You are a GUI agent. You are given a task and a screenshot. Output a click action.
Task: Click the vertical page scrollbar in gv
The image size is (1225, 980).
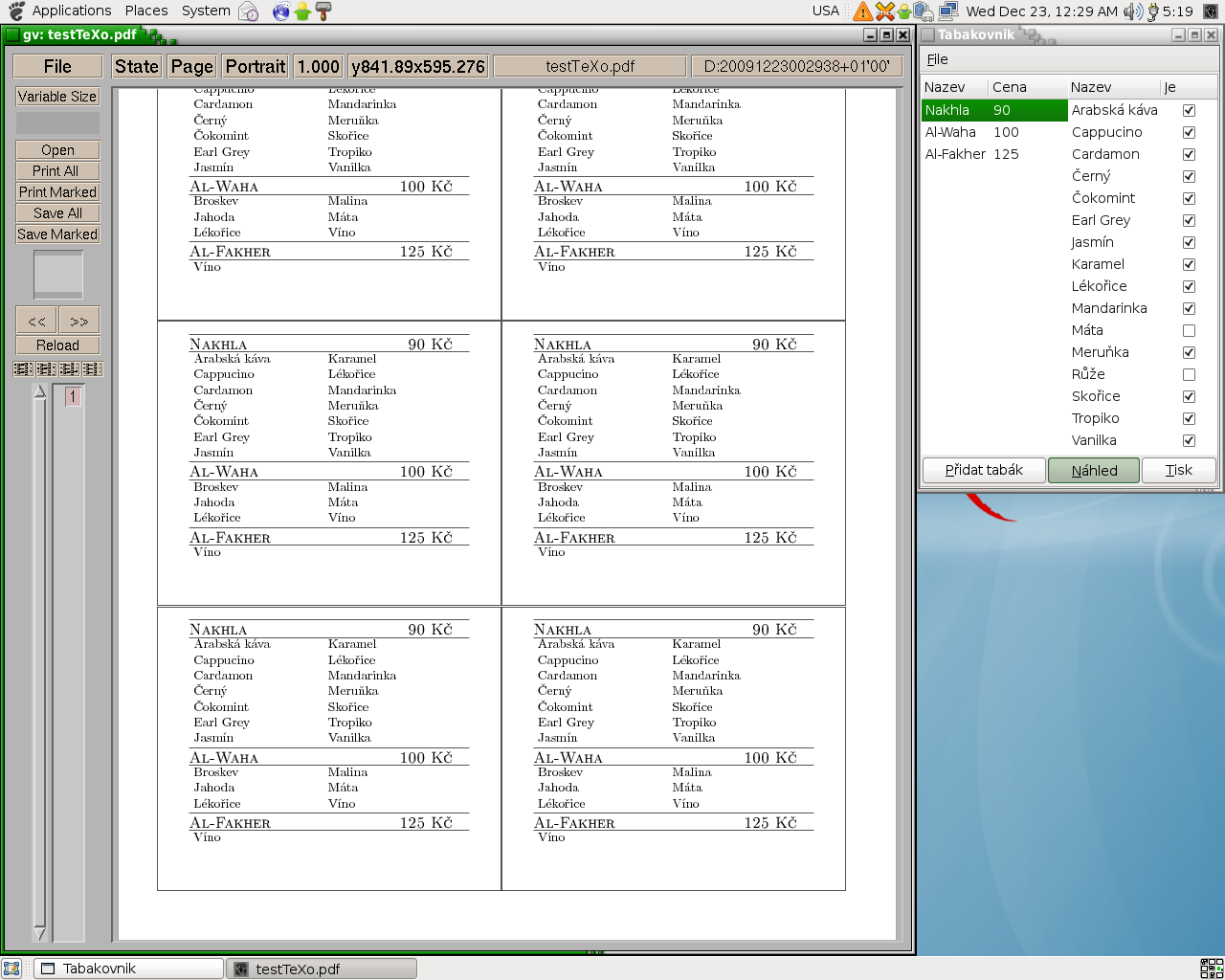[39, 660]
